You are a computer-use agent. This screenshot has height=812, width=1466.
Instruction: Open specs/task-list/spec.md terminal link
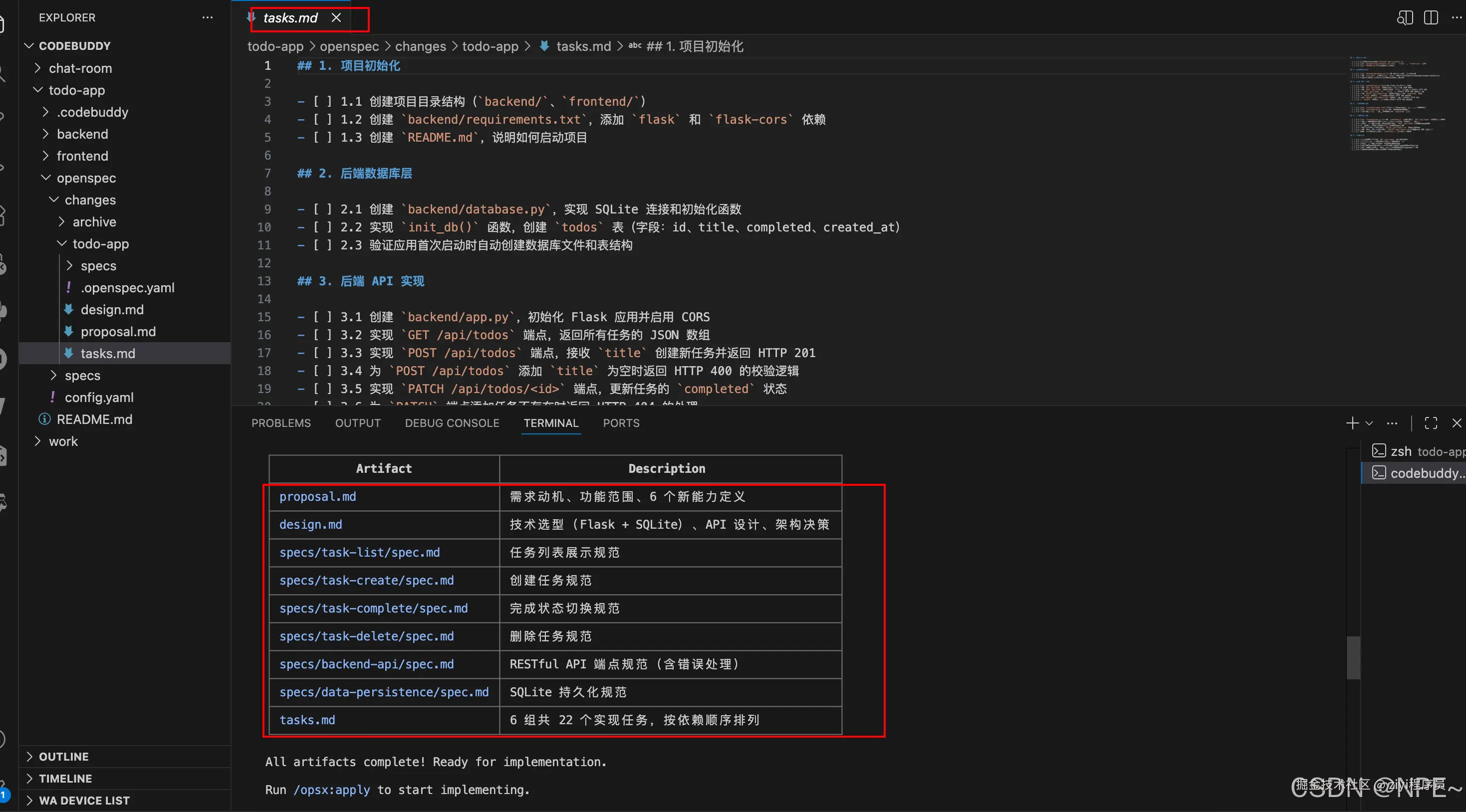coord(360,552)
